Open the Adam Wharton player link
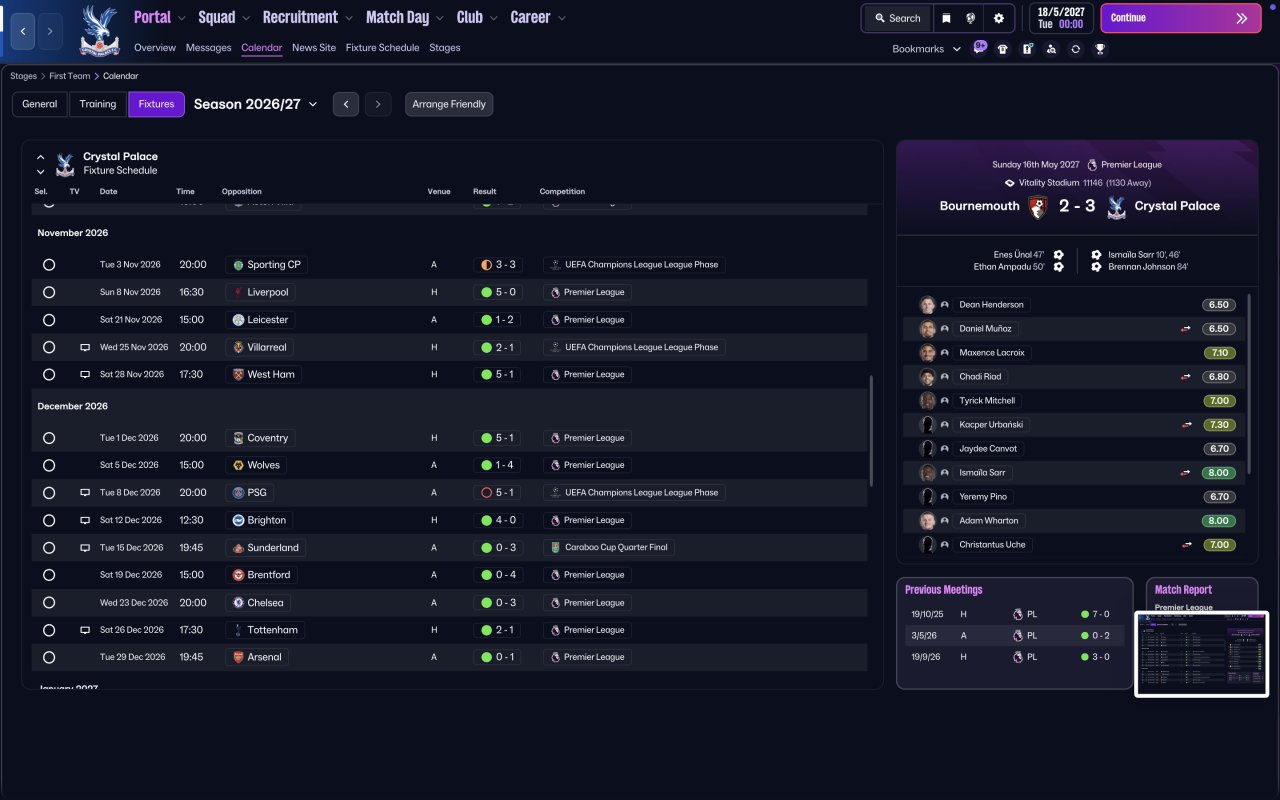1280x800 pixels. (988, 521)
